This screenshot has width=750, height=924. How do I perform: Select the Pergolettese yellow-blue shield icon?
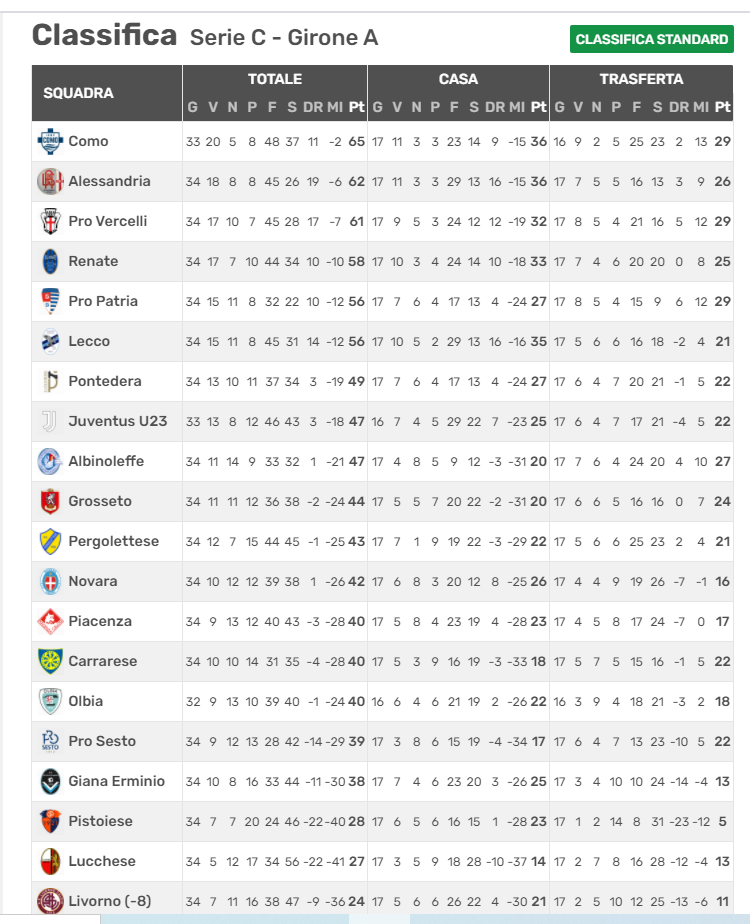(x=50, y=542)
